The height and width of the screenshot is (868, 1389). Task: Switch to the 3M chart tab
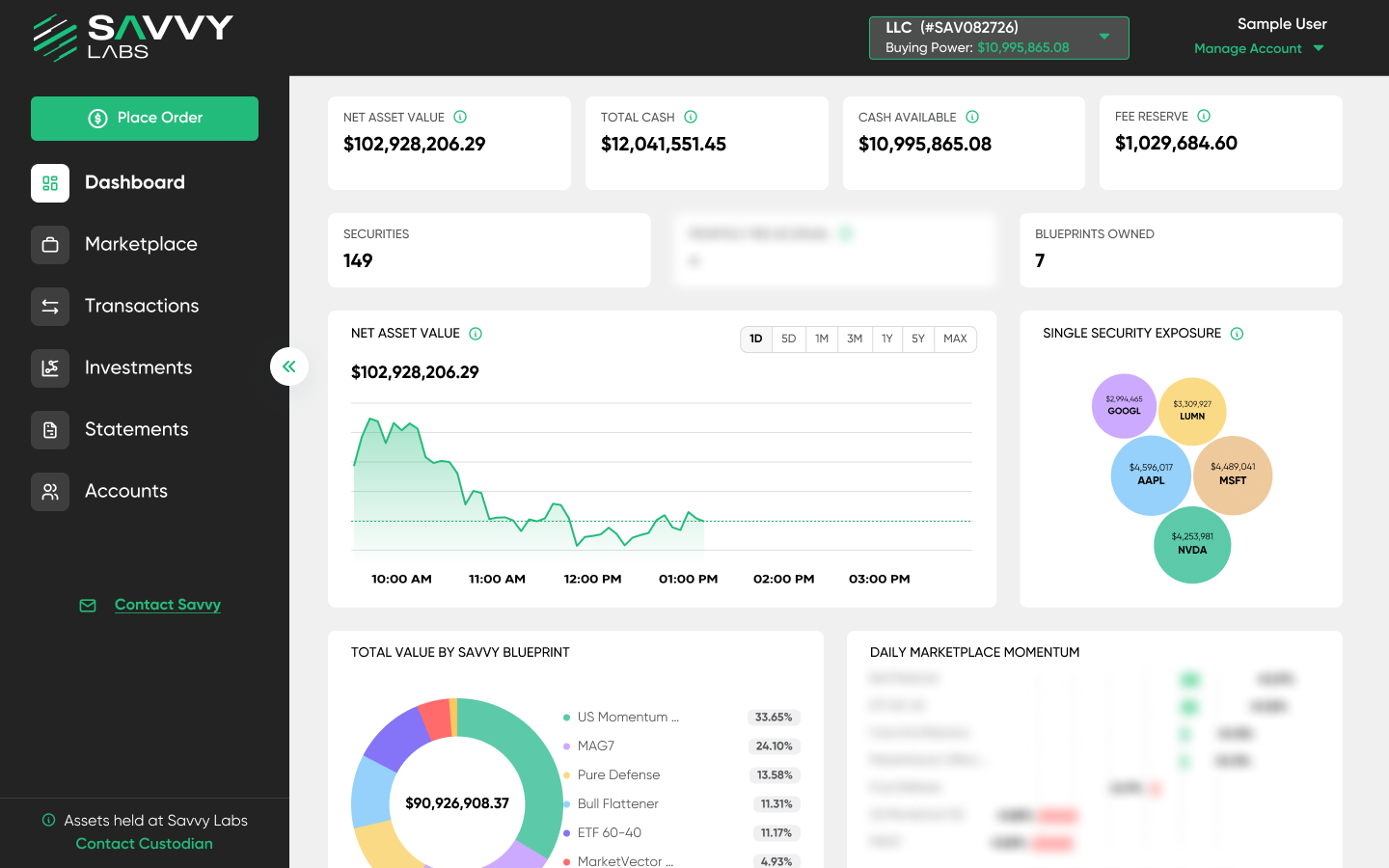pyautogui.click(x=855, y=339)
